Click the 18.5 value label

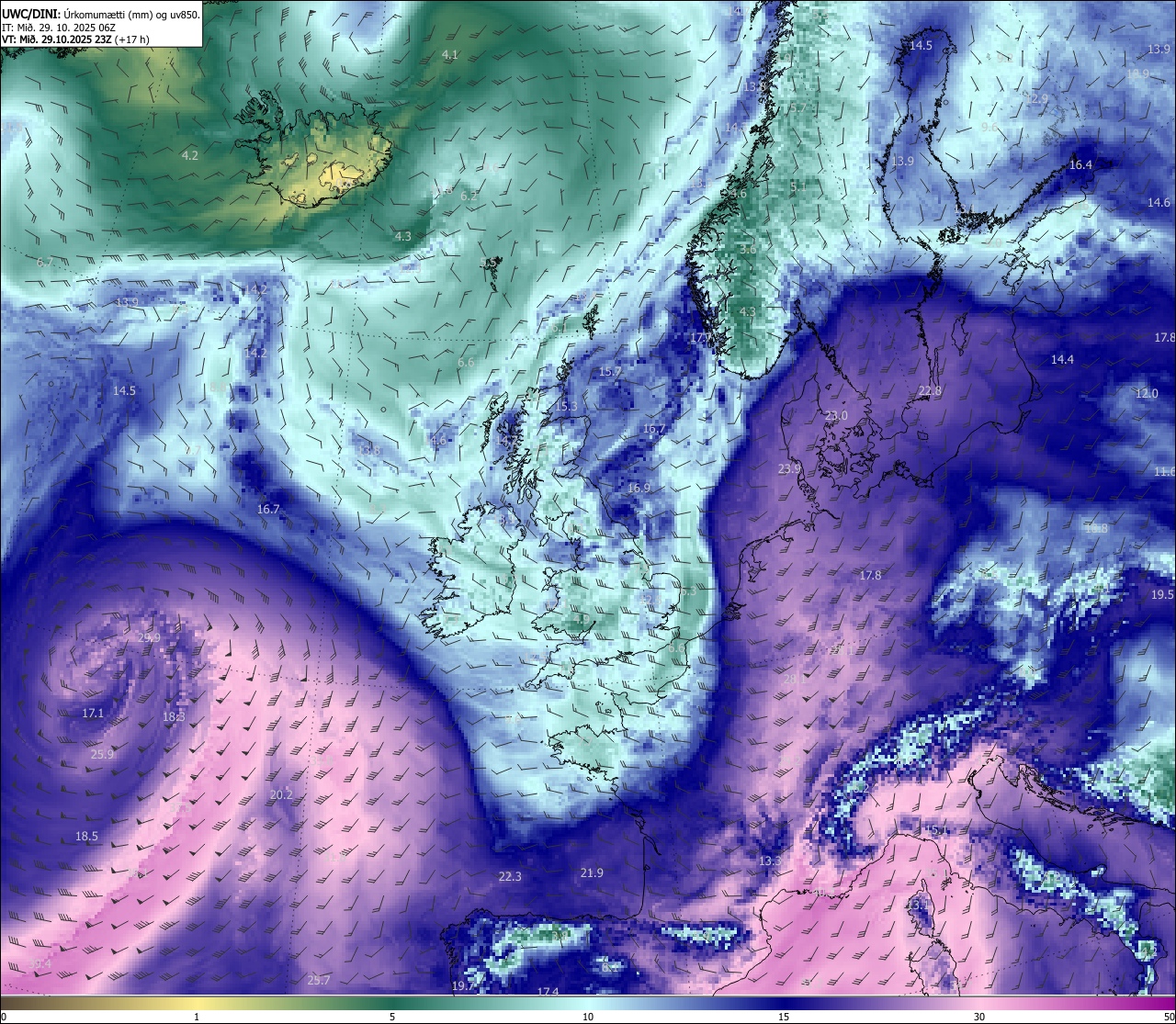click(86, 837)
